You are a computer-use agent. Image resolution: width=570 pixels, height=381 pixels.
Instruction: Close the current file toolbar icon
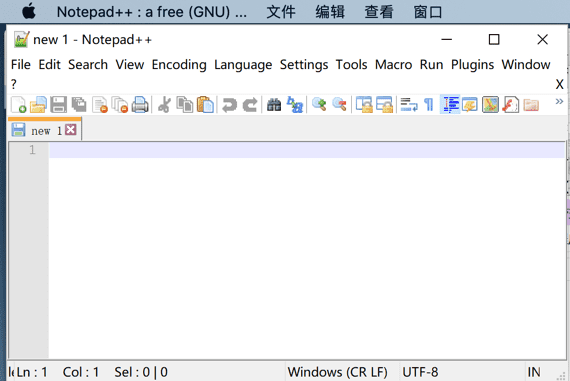pyautogui.click(x=100, y=105)
